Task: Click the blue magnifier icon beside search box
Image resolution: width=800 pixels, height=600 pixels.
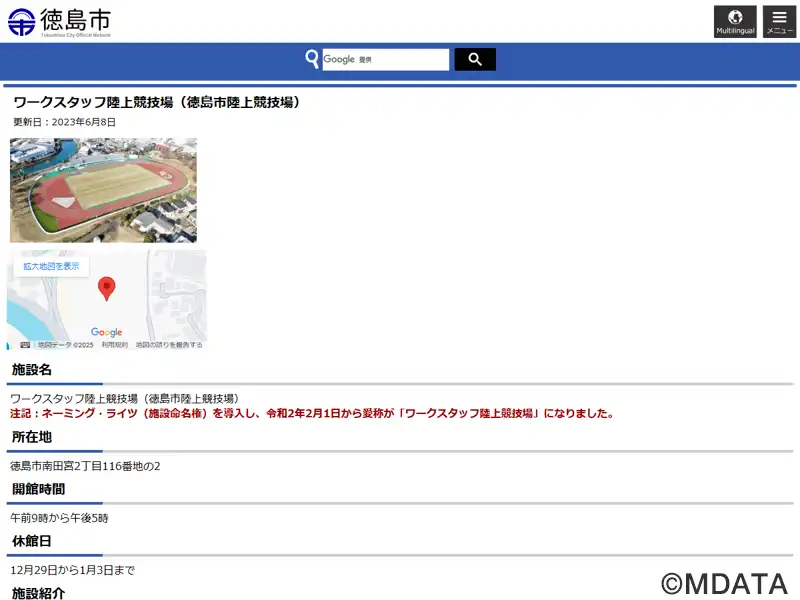Action: [x=312, y=59]
